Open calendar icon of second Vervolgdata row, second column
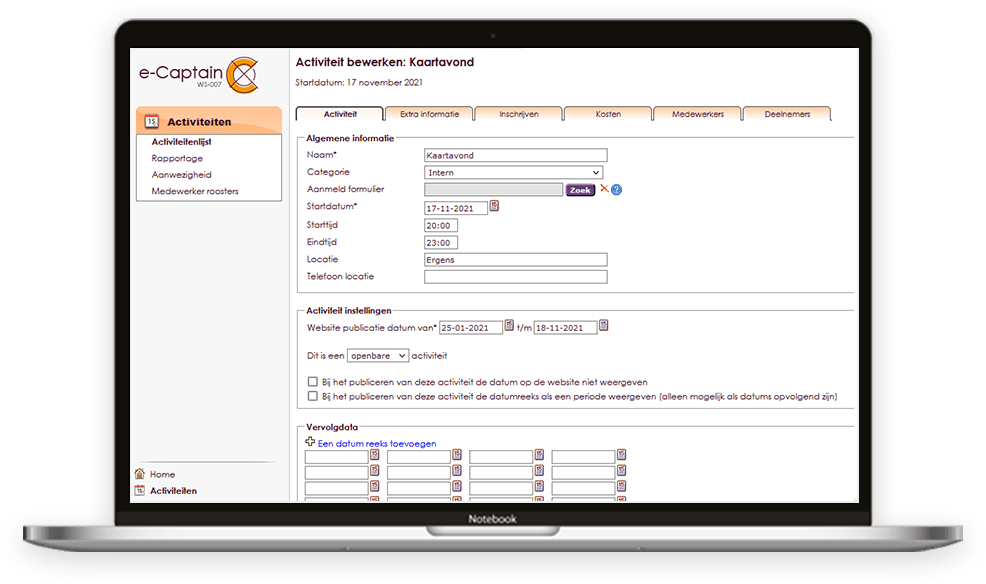The width and height of the screenshot is (986, 584). coord(457,470)
